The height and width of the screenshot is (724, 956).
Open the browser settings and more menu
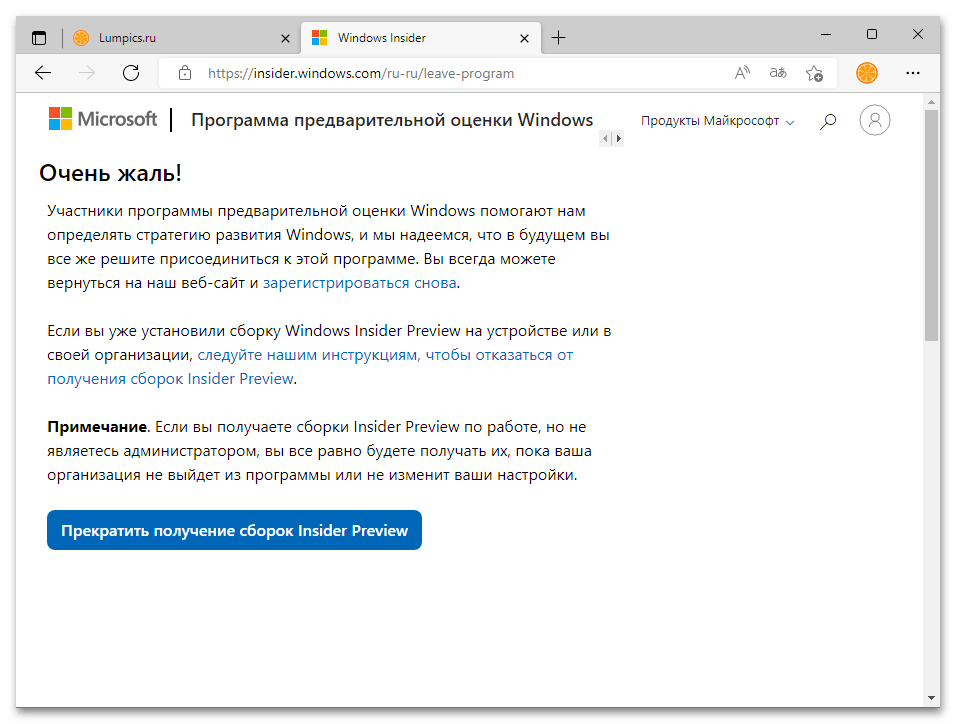tap(913, 73)
